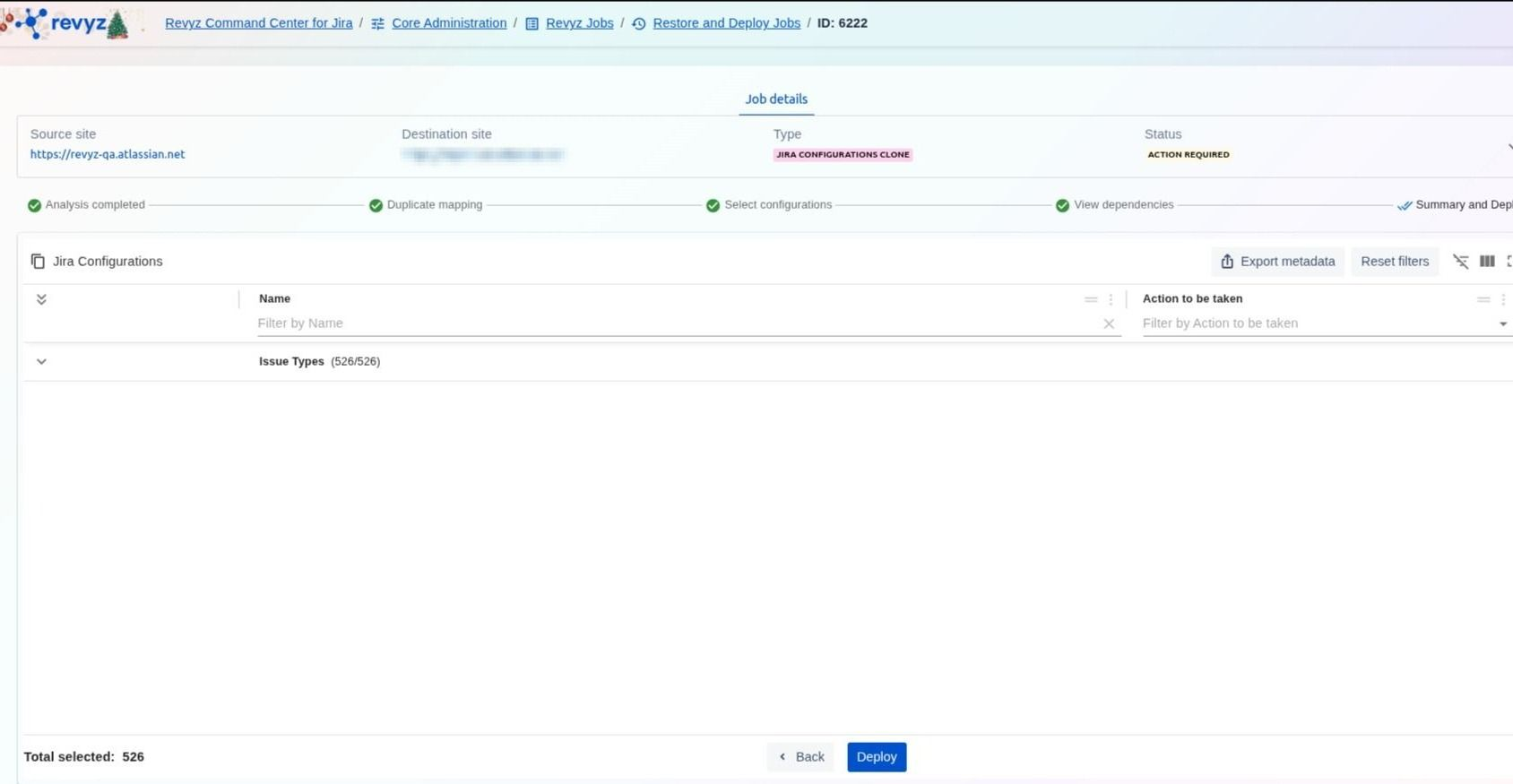Viewport: 1513px width, 784px height.
Task: Open show/hide columns icon
Action: pos(1487,262)
